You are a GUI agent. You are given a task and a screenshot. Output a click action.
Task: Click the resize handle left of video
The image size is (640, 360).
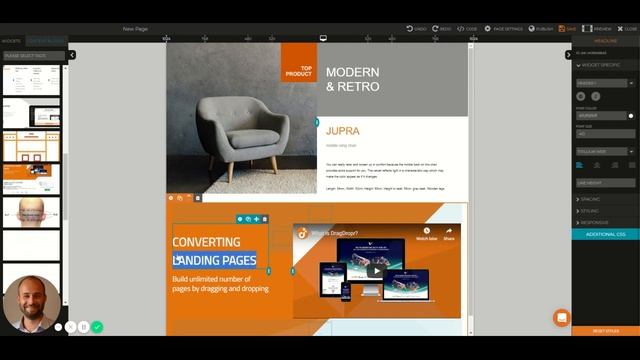point(293,271)
